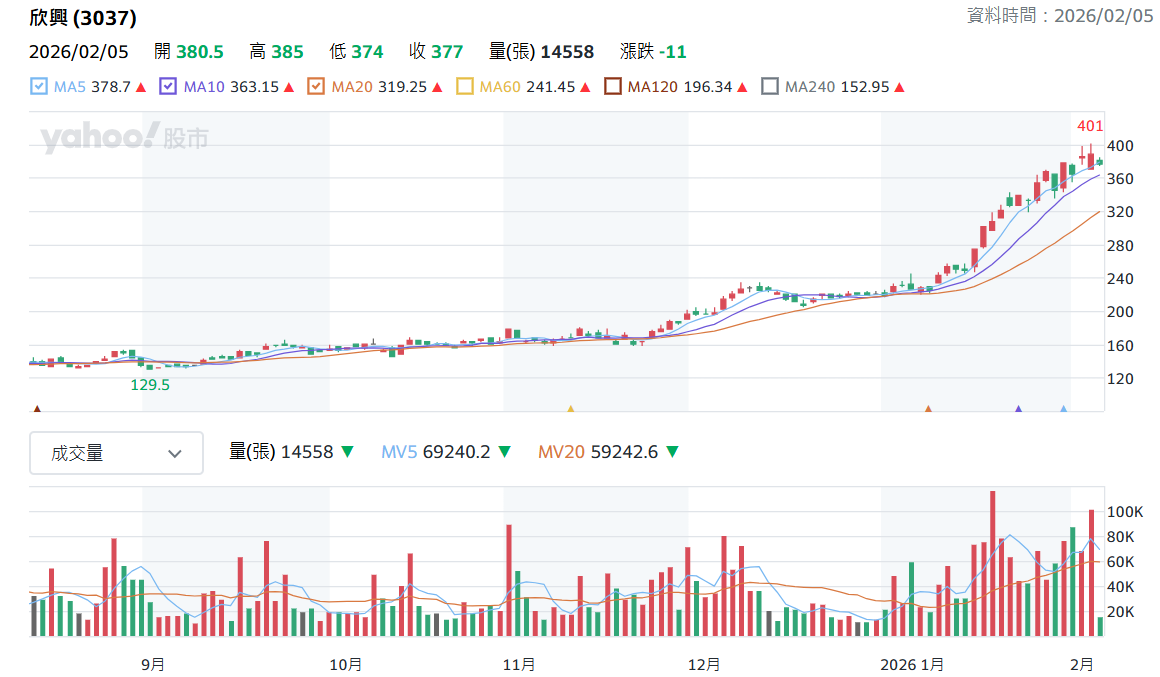
Task: Click the purple triangle marker below late January's candles
Action: (1019, 408)
